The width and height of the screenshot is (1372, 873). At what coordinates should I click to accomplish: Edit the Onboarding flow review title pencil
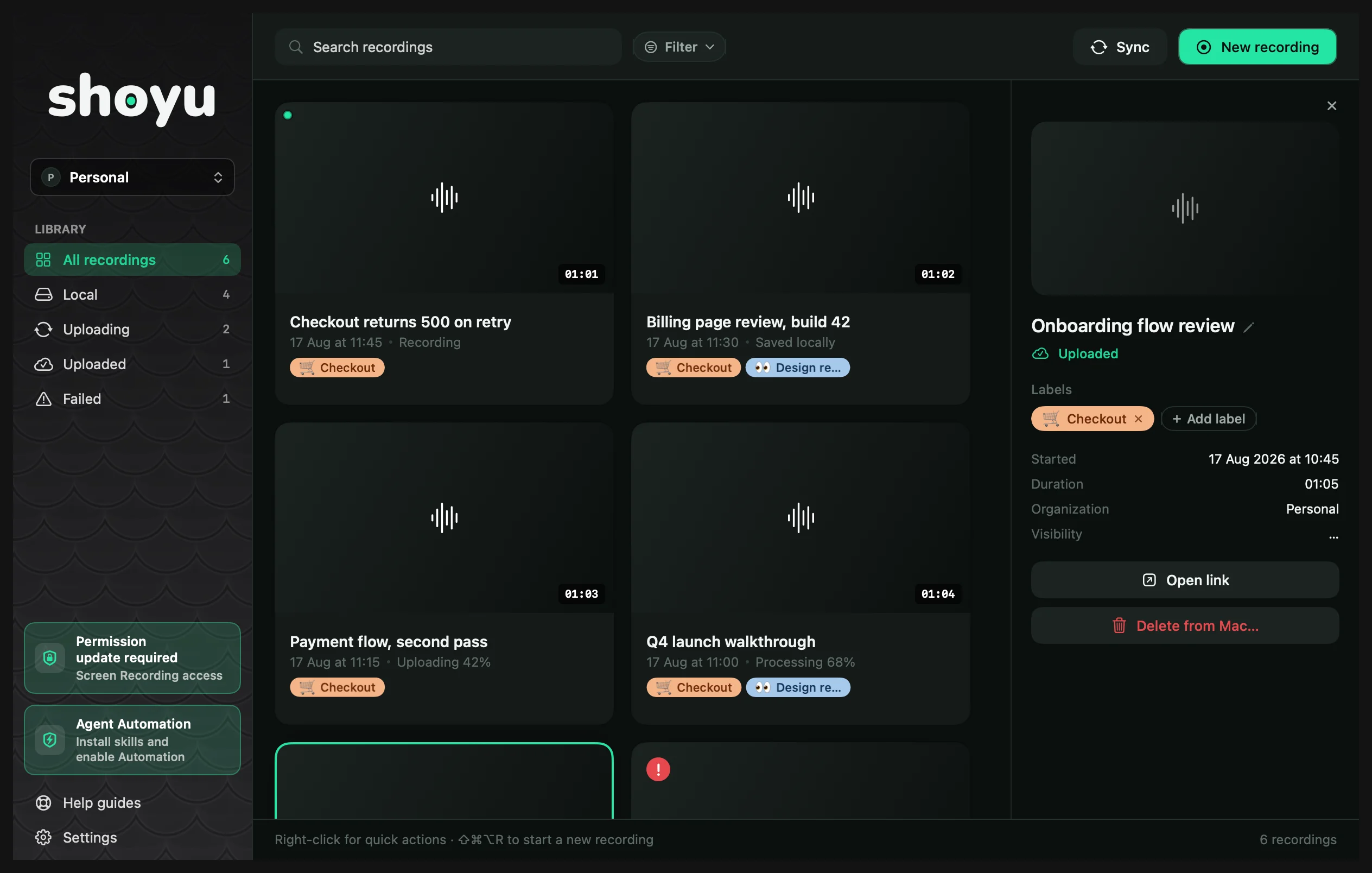tap(1249, 327)
